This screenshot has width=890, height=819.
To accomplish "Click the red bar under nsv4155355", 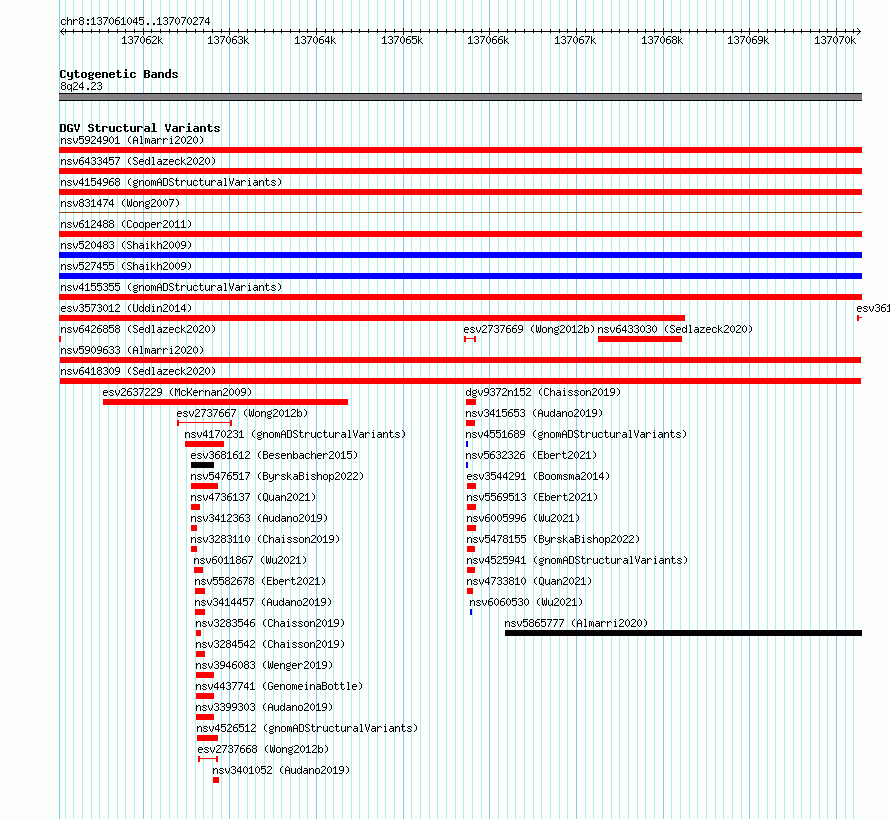I will tap(460, 297).
